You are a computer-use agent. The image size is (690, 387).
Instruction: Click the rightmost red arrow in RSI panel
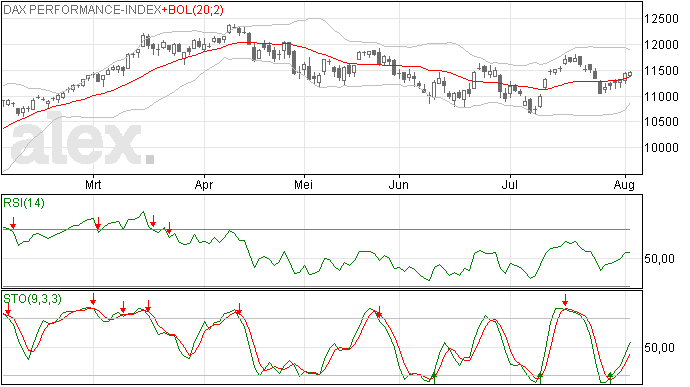coord(169,228)
